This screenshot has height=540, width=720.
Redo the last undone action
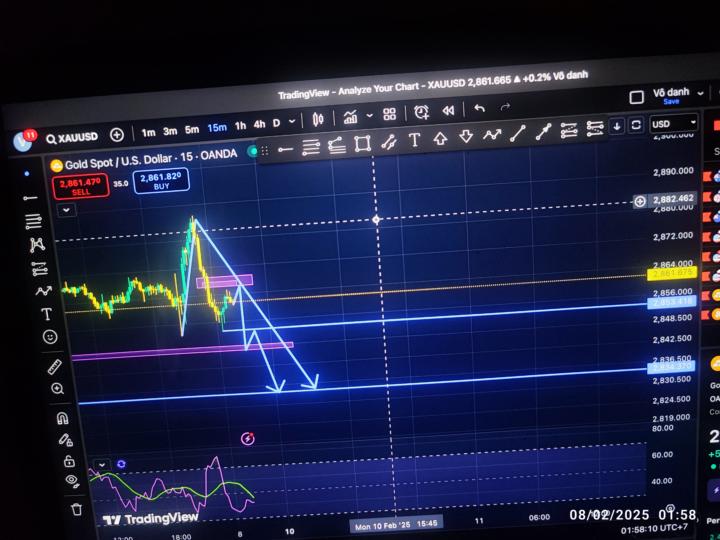[505, 107]
